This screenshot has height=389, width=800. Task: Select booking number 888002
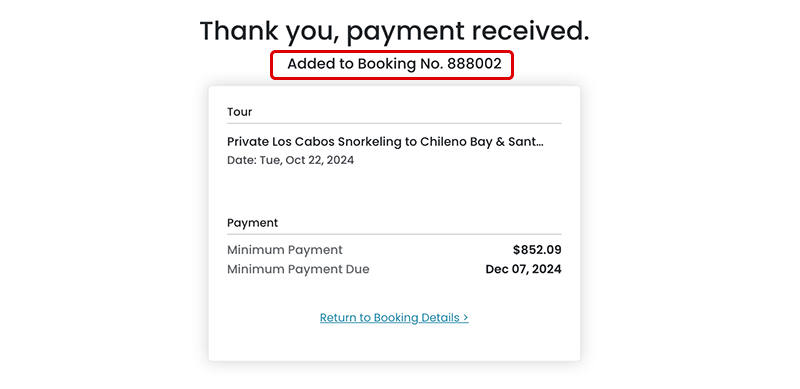click(x=474, y=64)
